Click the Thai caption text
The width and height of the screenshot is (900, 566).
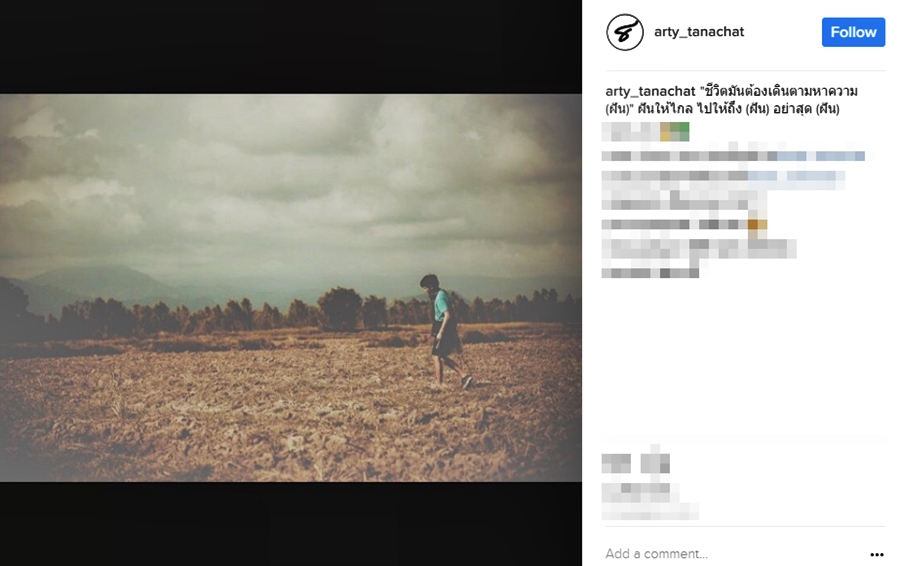click(x=732, y=100)
